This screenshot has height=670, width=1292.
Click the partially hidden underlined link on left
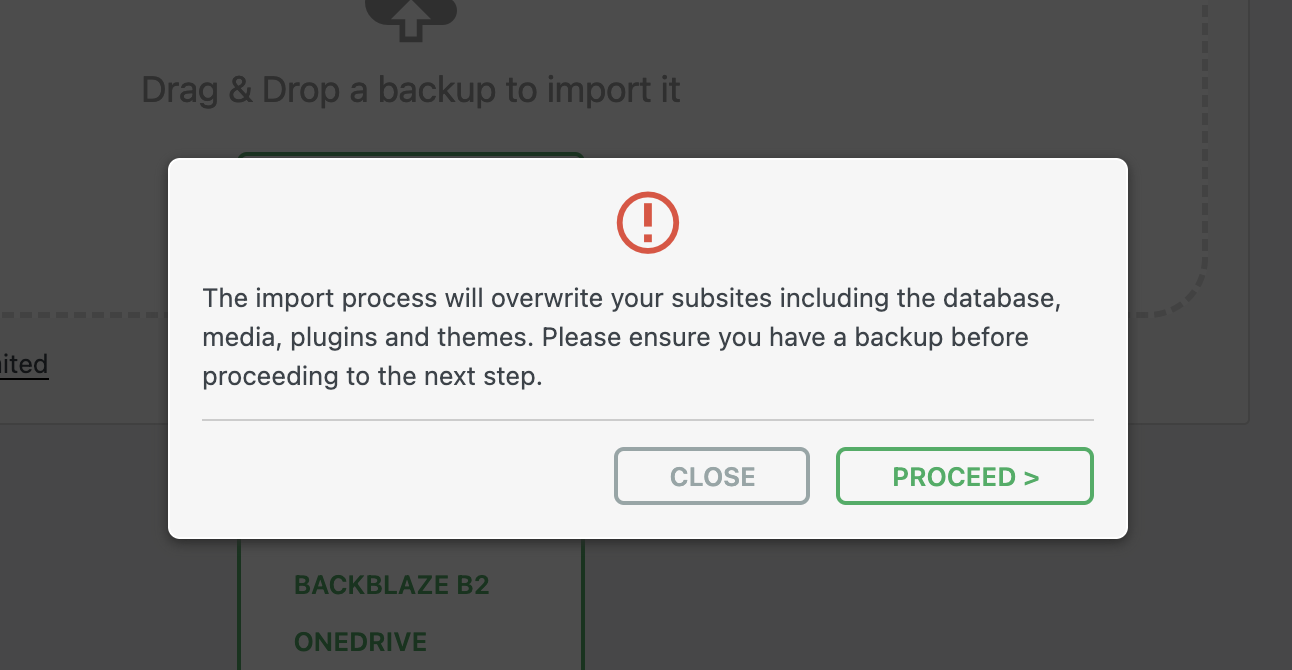coord(24,364)
